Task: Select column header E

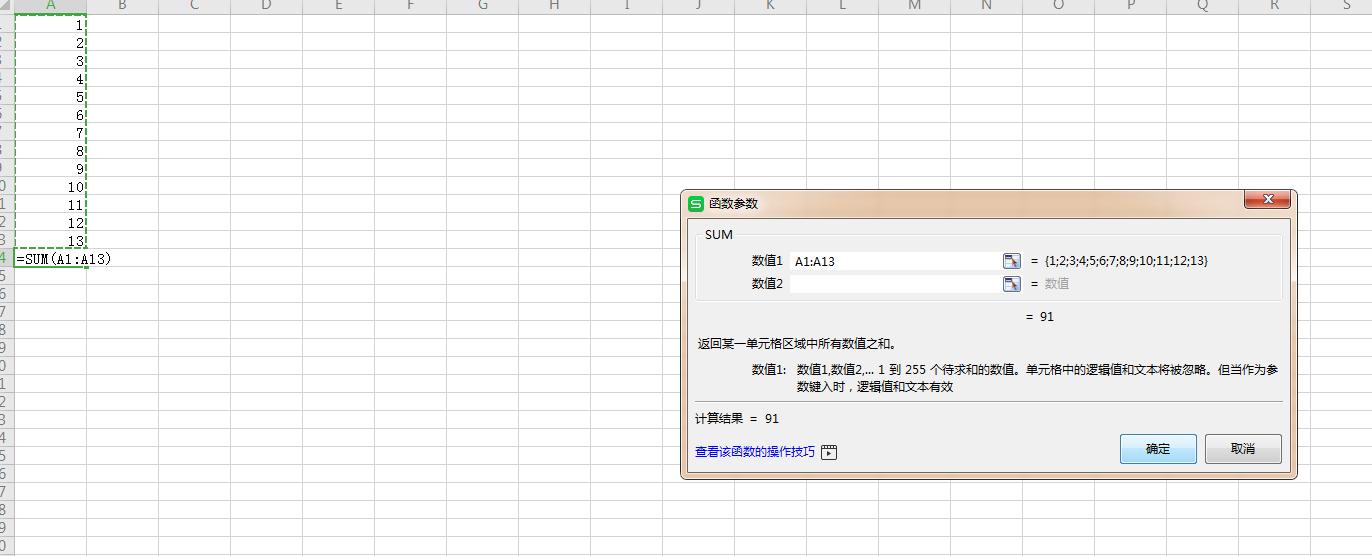Action: pyautogui.click(x=338, y=6)
